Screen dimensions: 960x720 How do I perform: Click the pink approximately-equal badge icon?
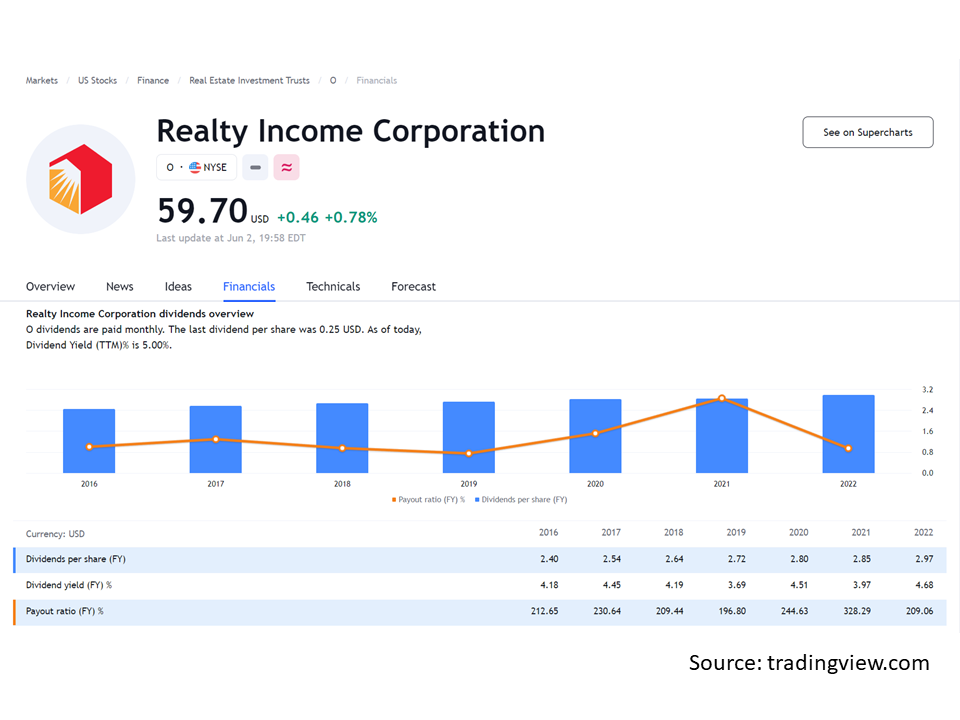click(286, 168)
